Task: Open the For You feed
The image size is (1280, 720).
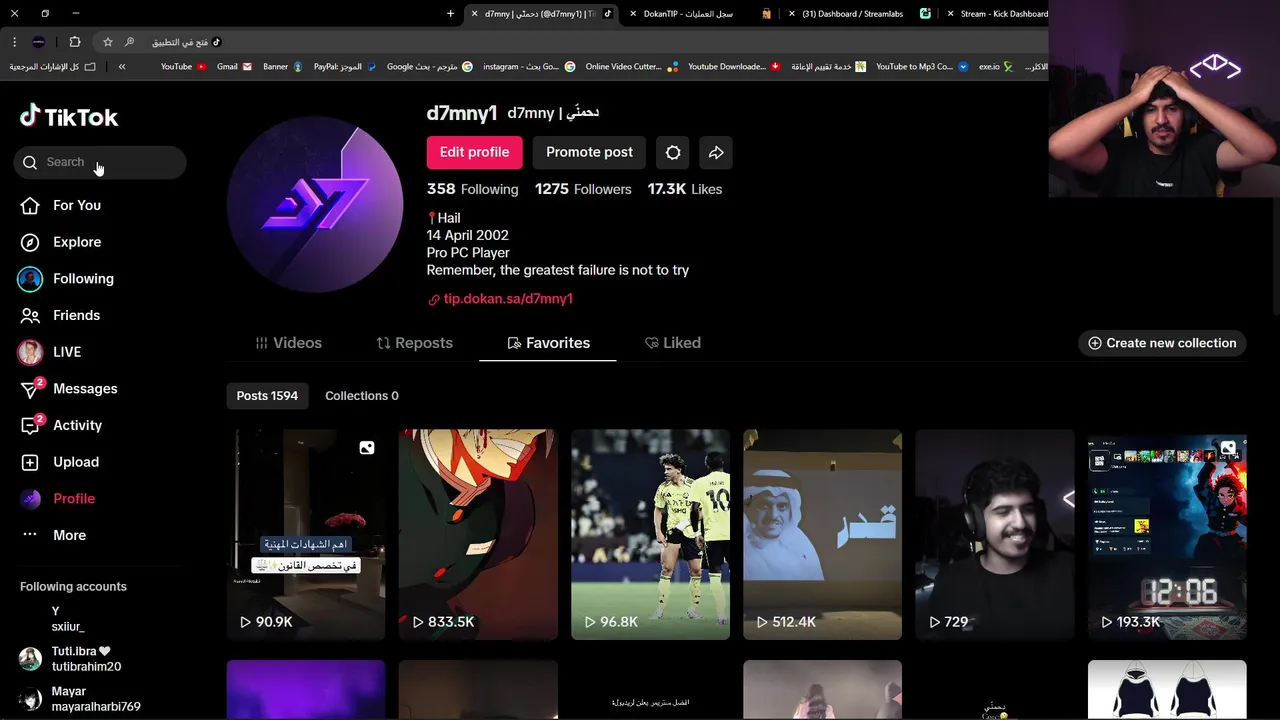Action: 61,205
